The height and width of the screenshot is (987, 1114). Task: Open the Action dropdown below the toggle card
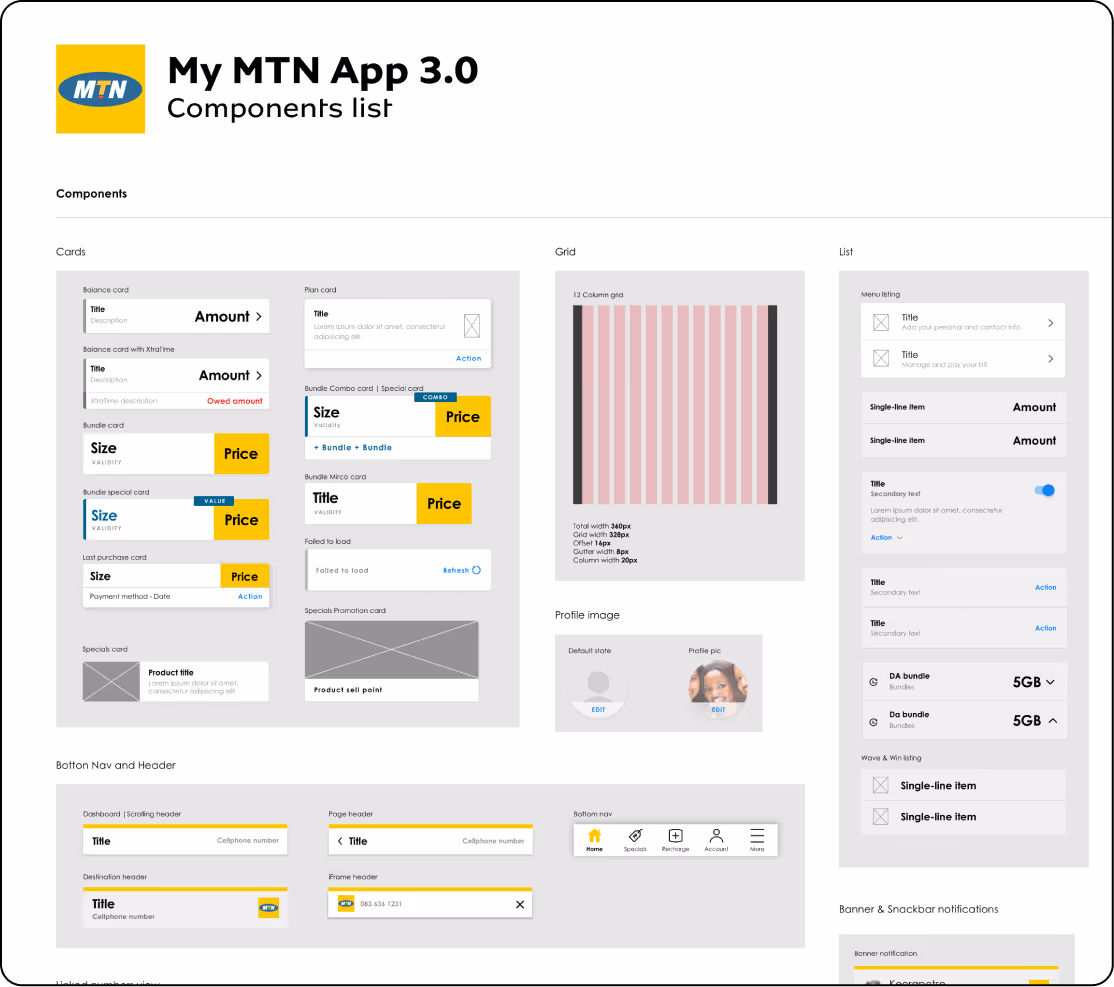[x=884, y=537]
